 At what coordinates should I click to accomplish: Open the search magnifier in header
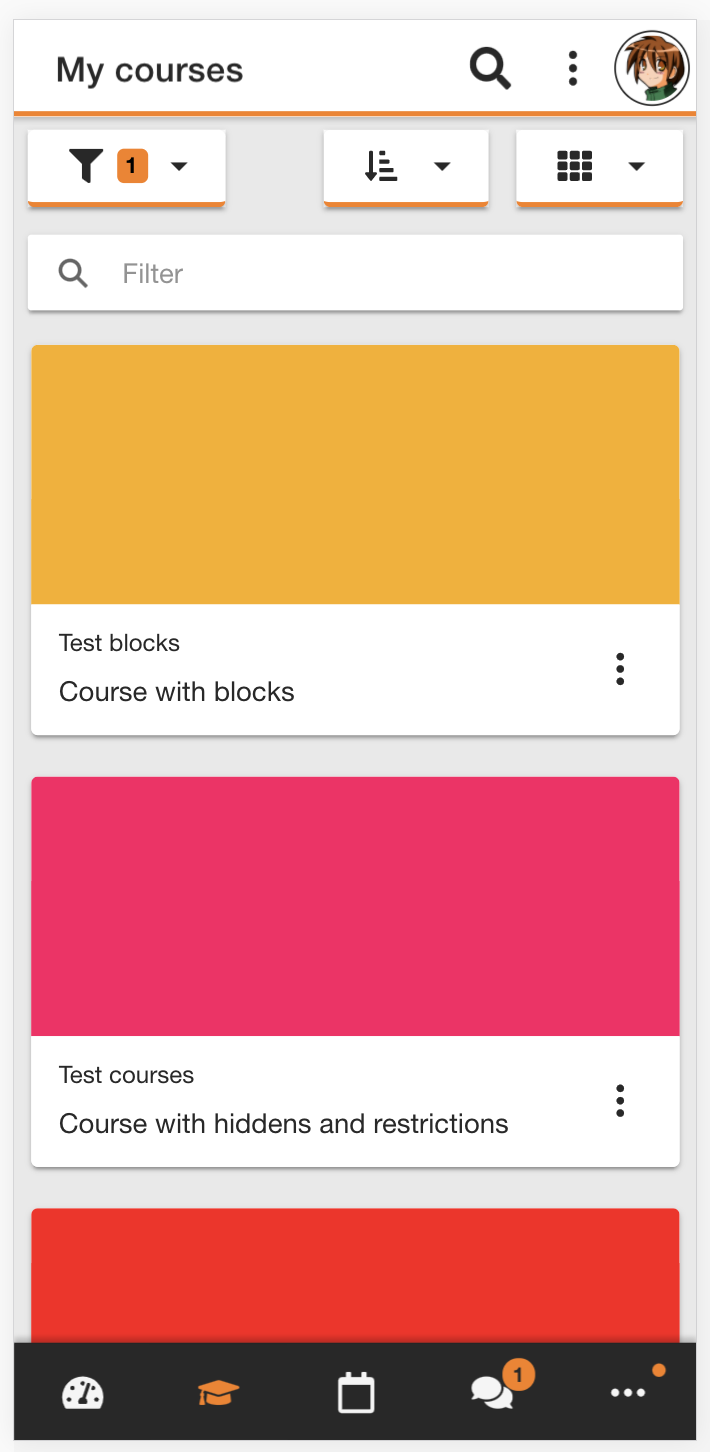click(490, 69)
